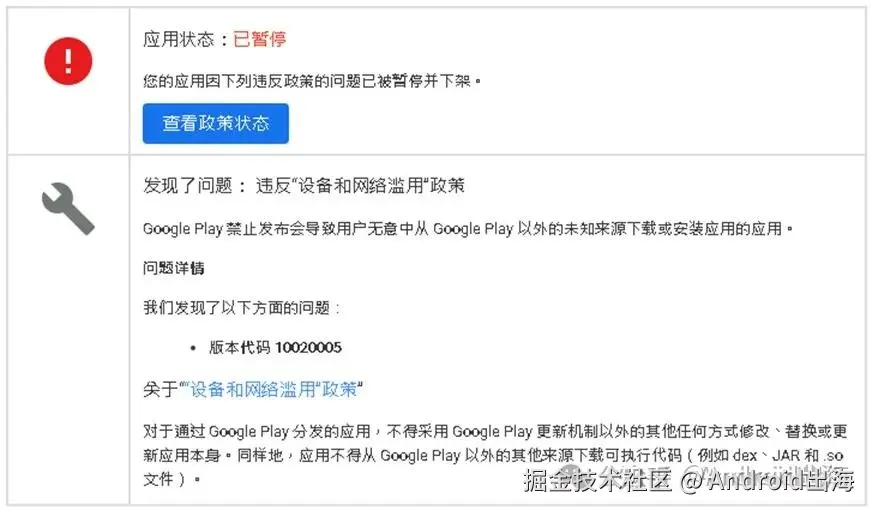The height and width of the screenshot is (511, 871).
Task: Click the red exclamation alert icon
Action: pyautogui.click(x=68, y=61)
